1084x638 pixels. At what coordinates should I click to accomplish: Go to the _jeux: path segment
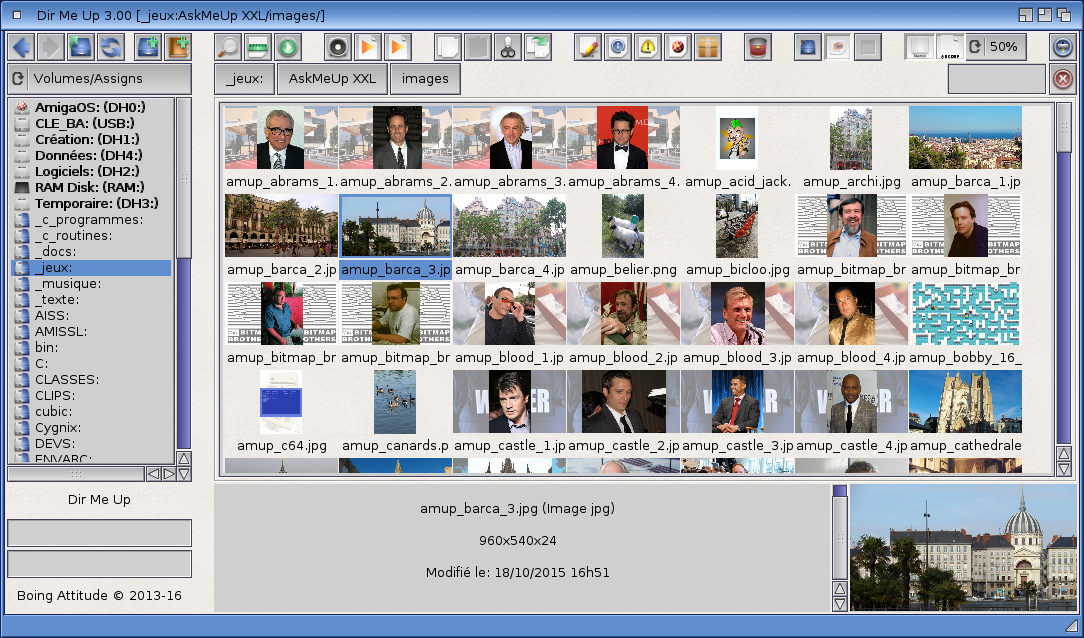(244, 79)
